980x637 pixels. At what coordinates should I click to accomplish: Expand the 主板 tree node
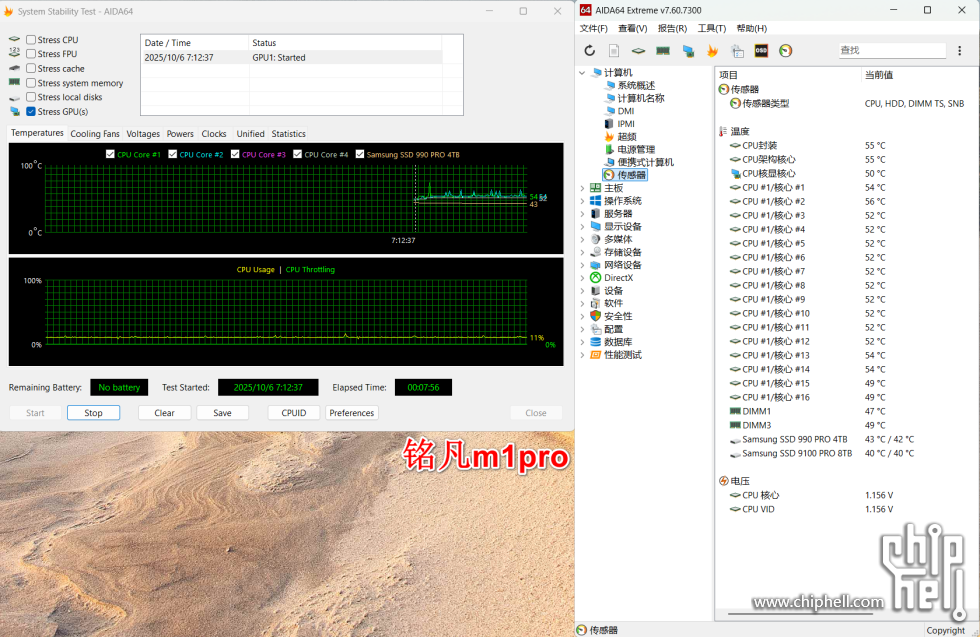pyautogui.click(x=583, y=188)
